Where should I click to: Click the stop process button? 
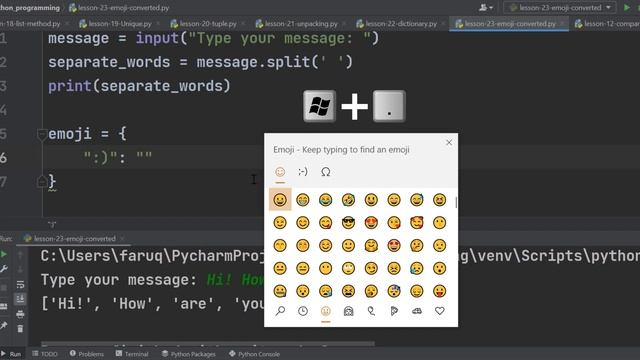(x=4, y=288)
